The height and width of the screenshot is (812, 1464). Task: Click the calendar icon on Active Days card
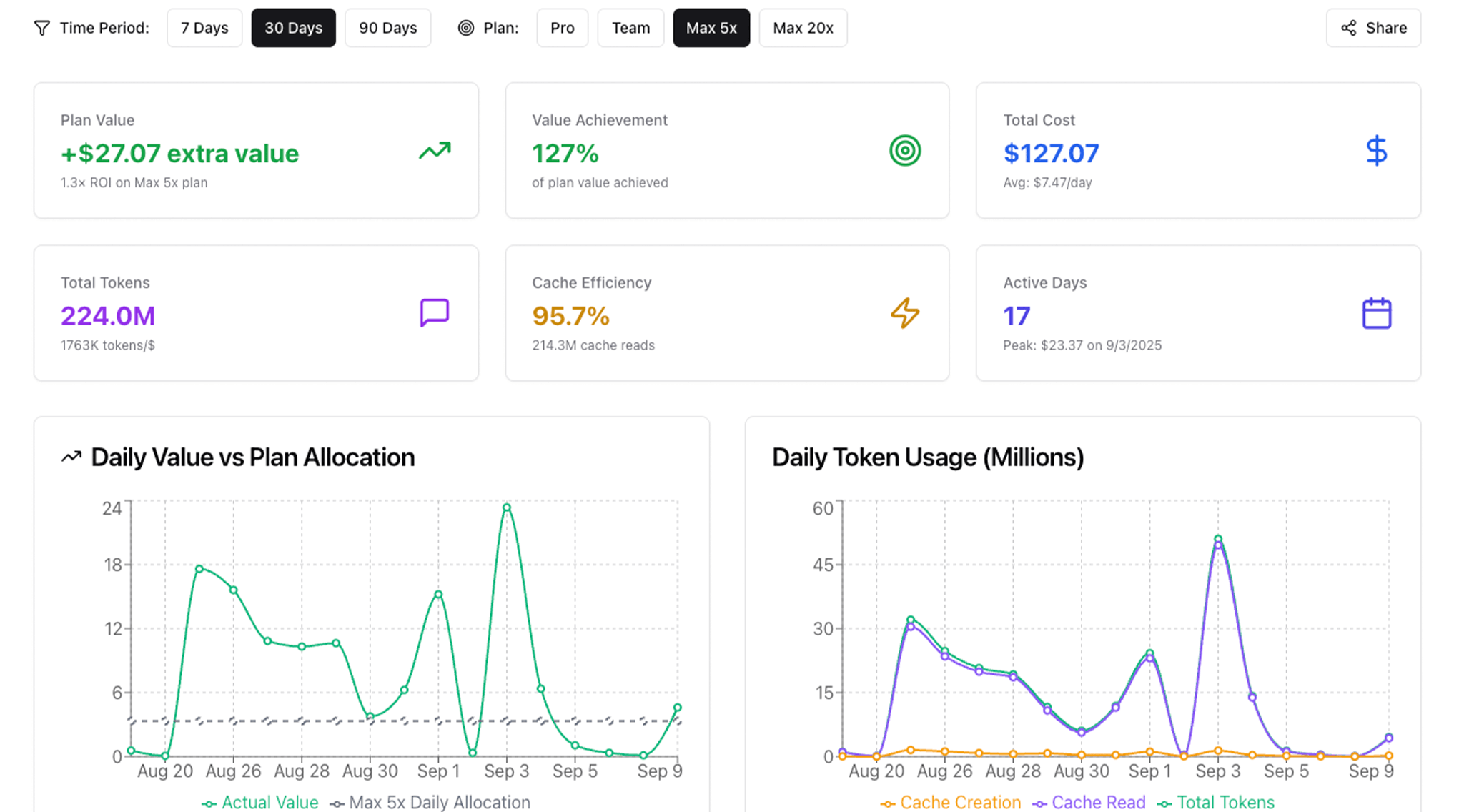pyautogui.click(x=1376, y=313)
